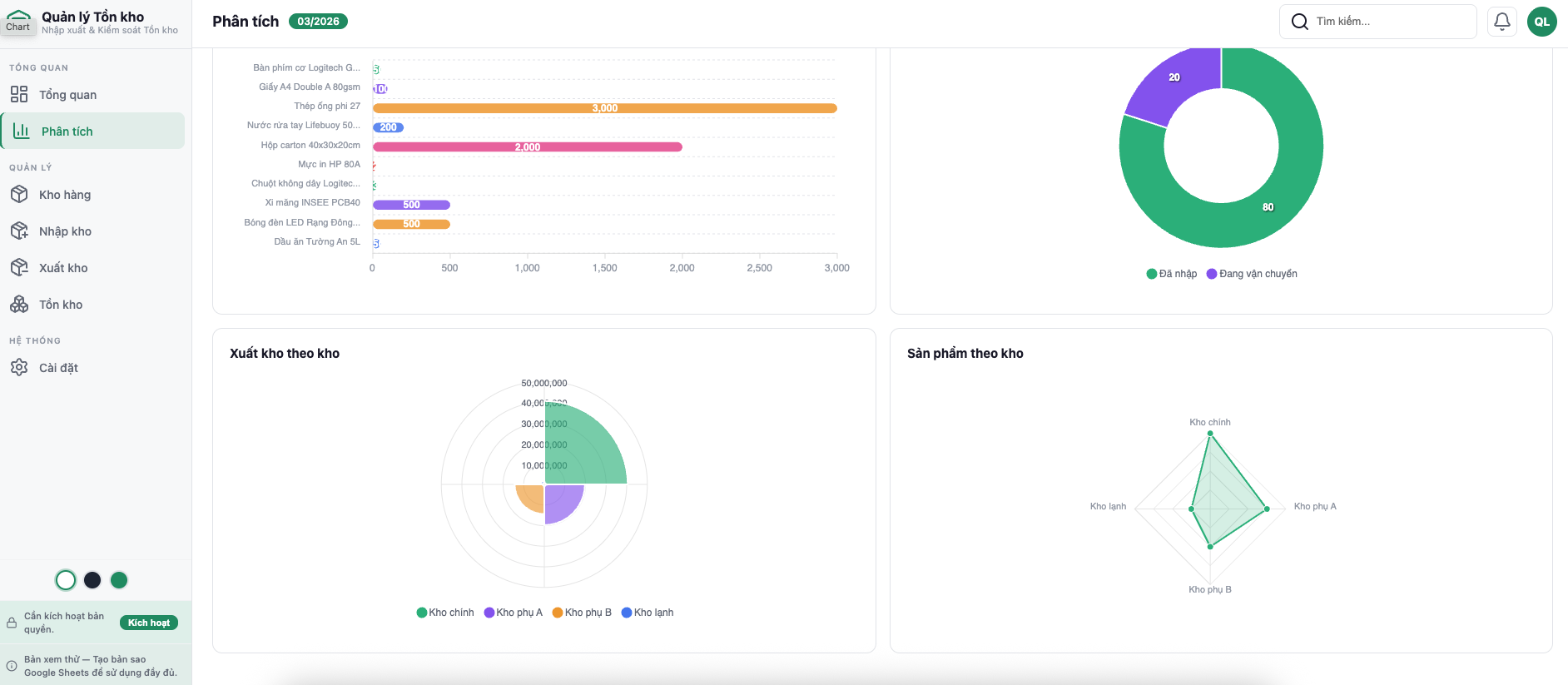
Task: Open the QL user avatar menu
Action: pos(1541,22)
